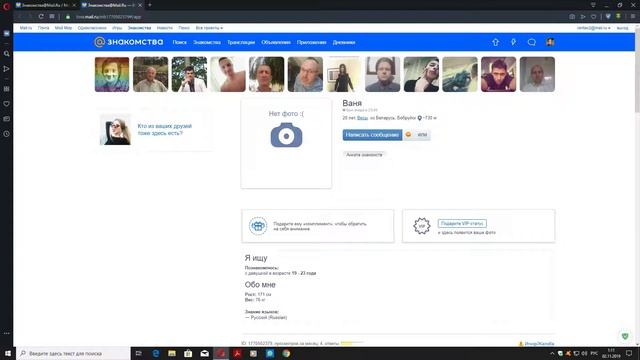Click 'Одноклассники' link in top bar
The image size is (640, 360).
(x=92, y=28)
